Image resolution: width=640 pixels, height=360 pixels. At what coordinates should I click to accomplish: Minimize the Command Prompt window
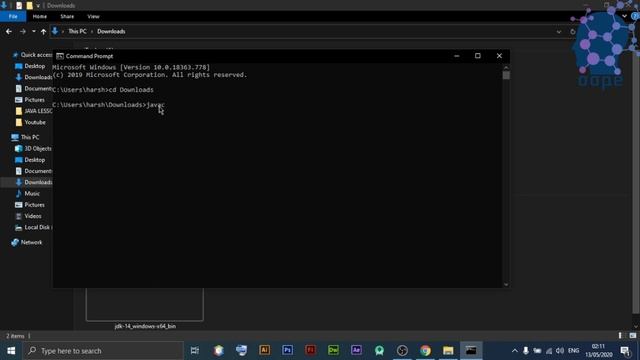[x=457, y=56]
